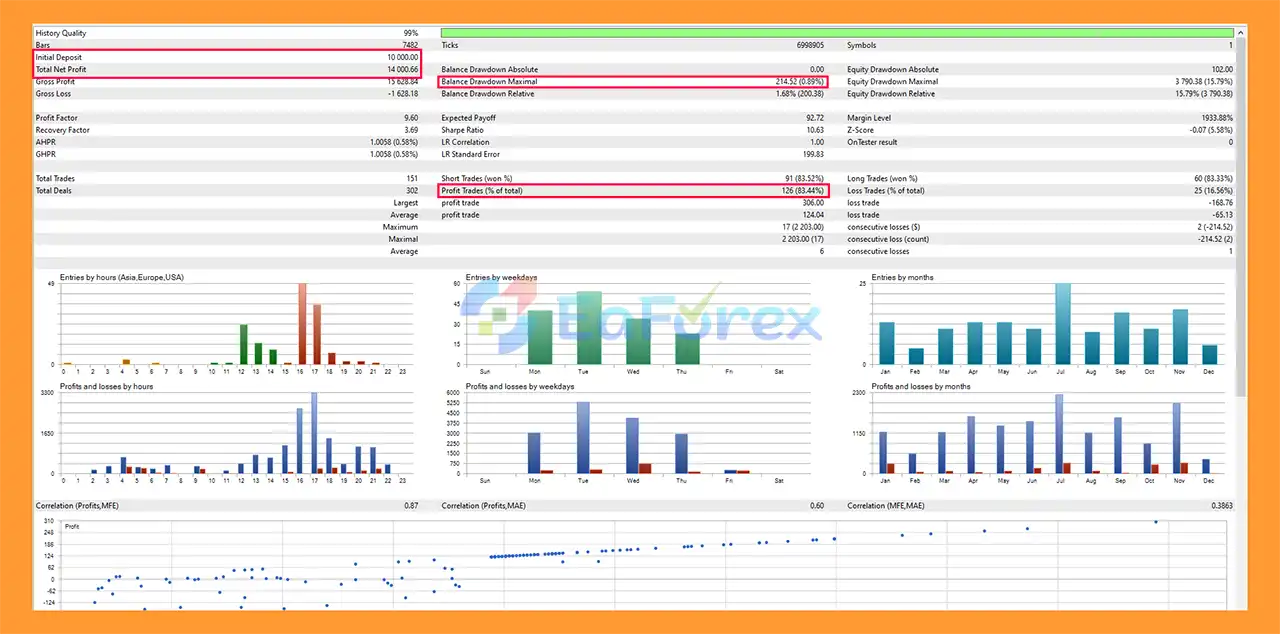Click the Sharpe Ratio label
This screenshot has width=1280, height=634.
(x=462, y=130)
